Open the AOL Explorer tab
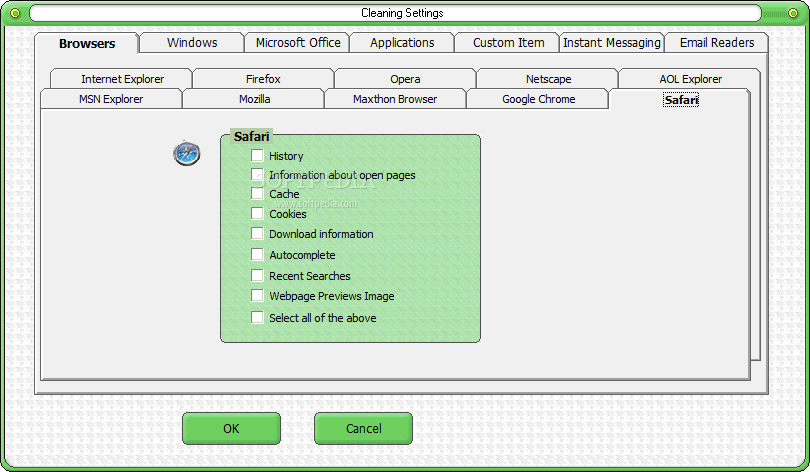The image size is (810, 472). point(690,79)
